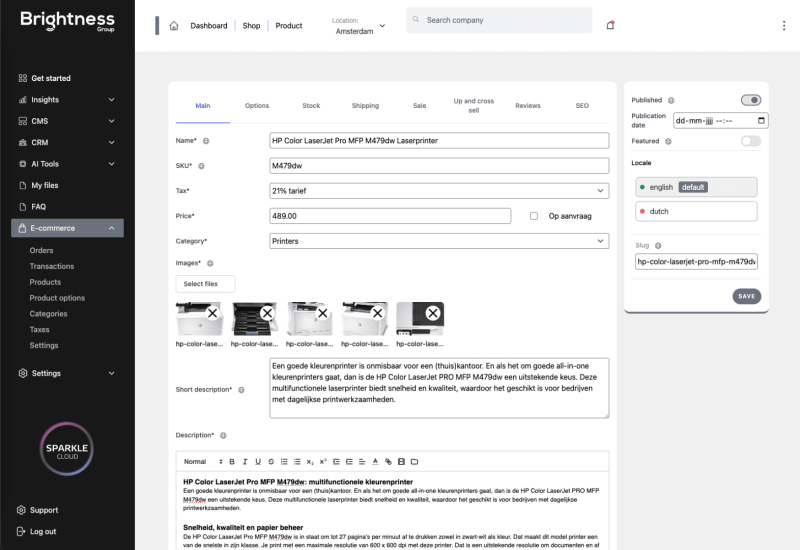This screenshot has width=800, height=550.
Task: Open the Normal paragraph style dropdown
Action: (203, 461)
